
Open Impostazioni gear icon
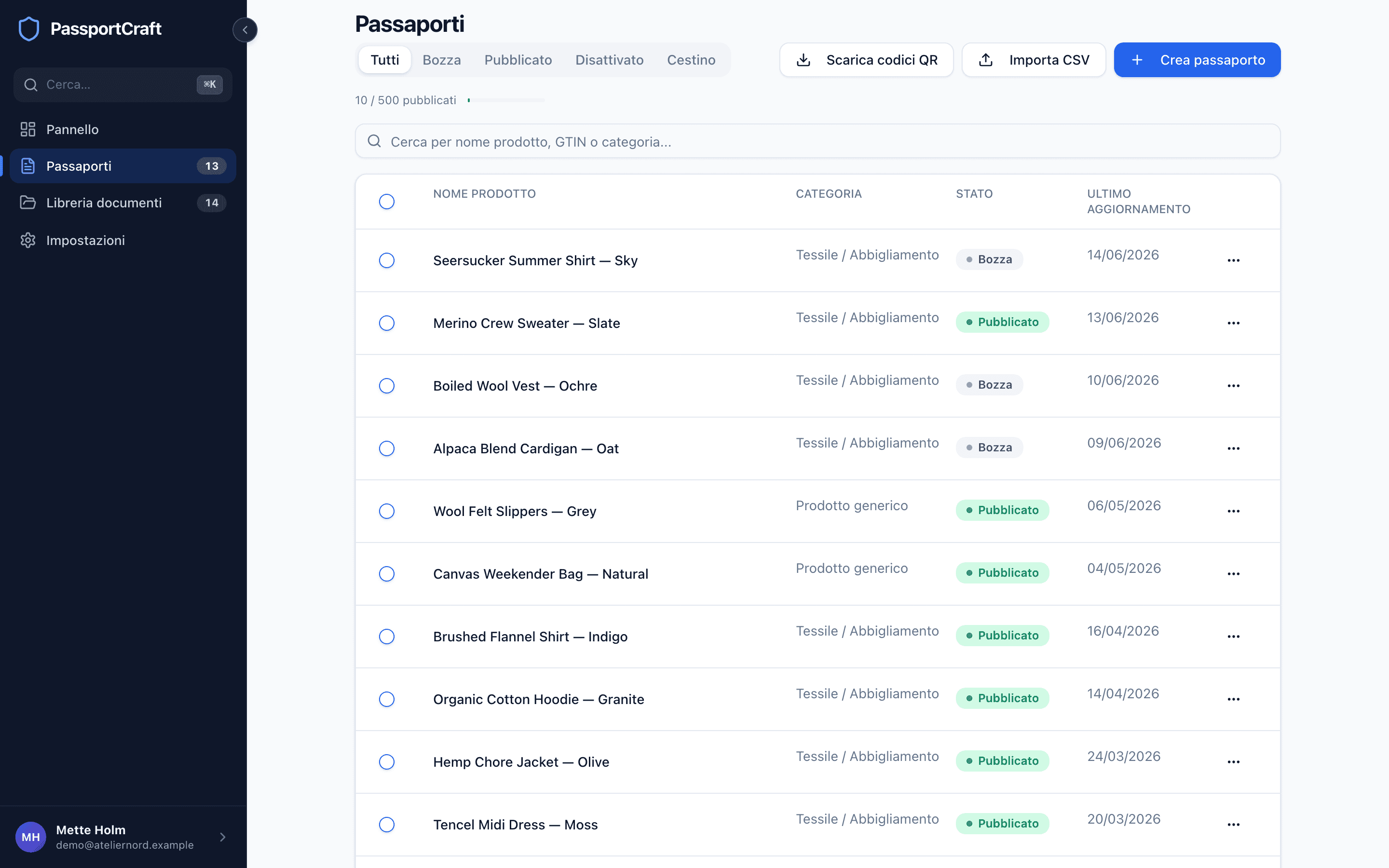pos(28,240)
